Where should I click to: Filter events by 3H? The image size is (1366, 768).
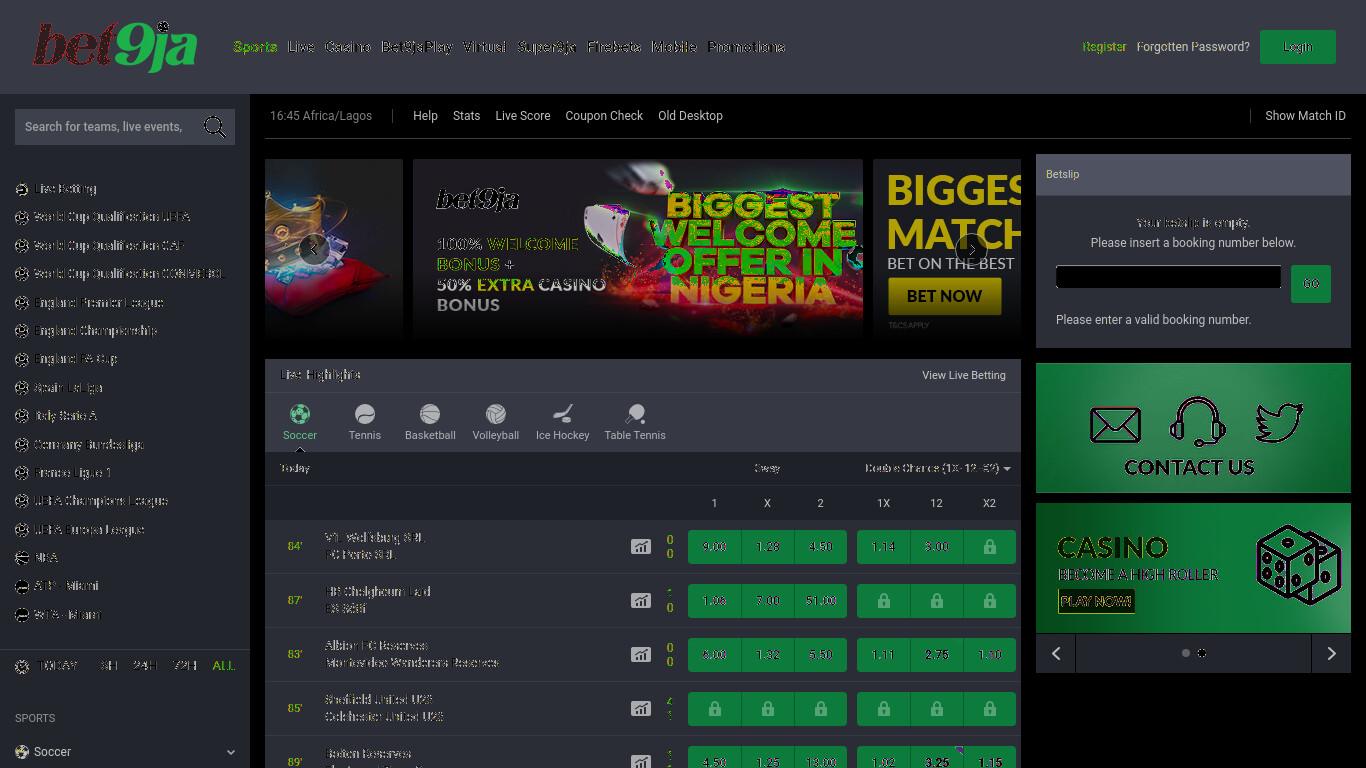point(108,666)
